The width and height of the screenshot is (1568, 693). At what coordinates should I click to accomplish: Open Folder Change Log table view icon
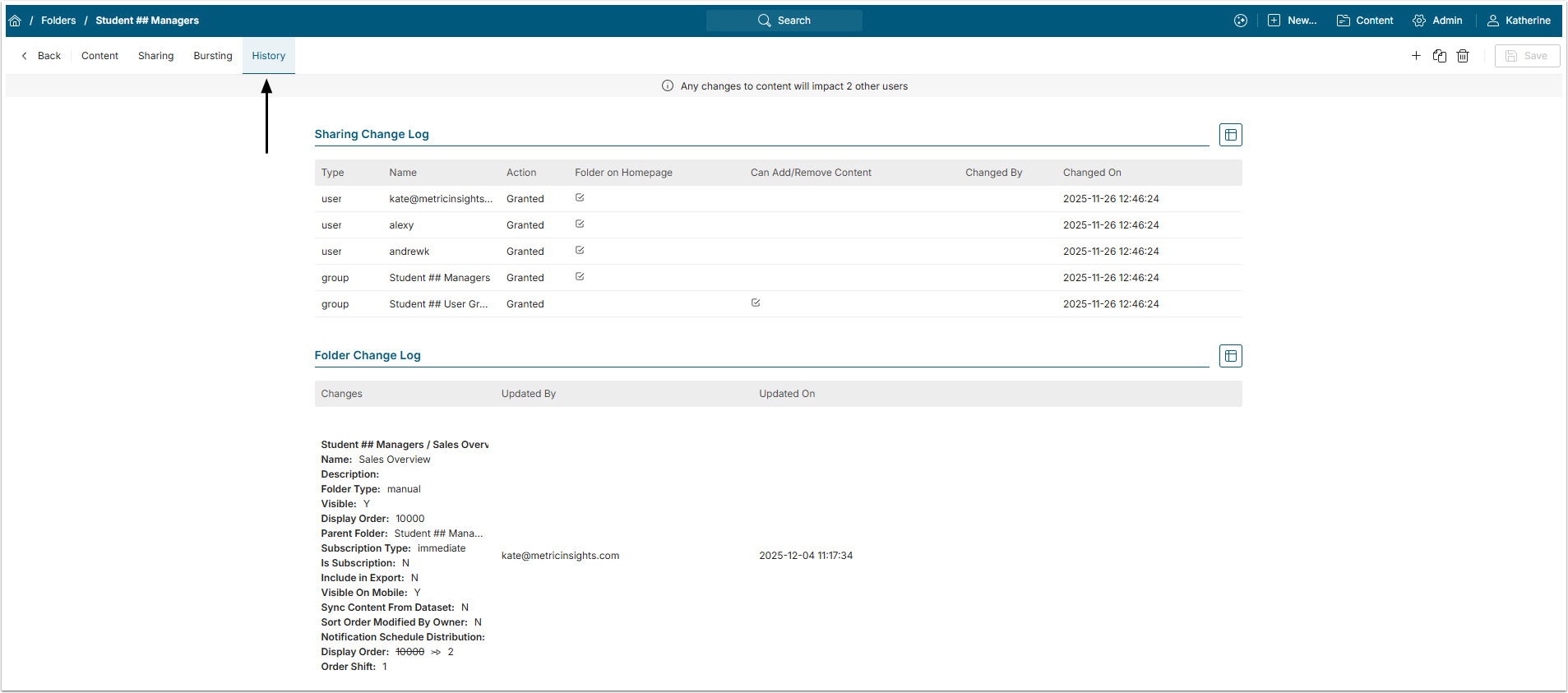[1230, 356]
